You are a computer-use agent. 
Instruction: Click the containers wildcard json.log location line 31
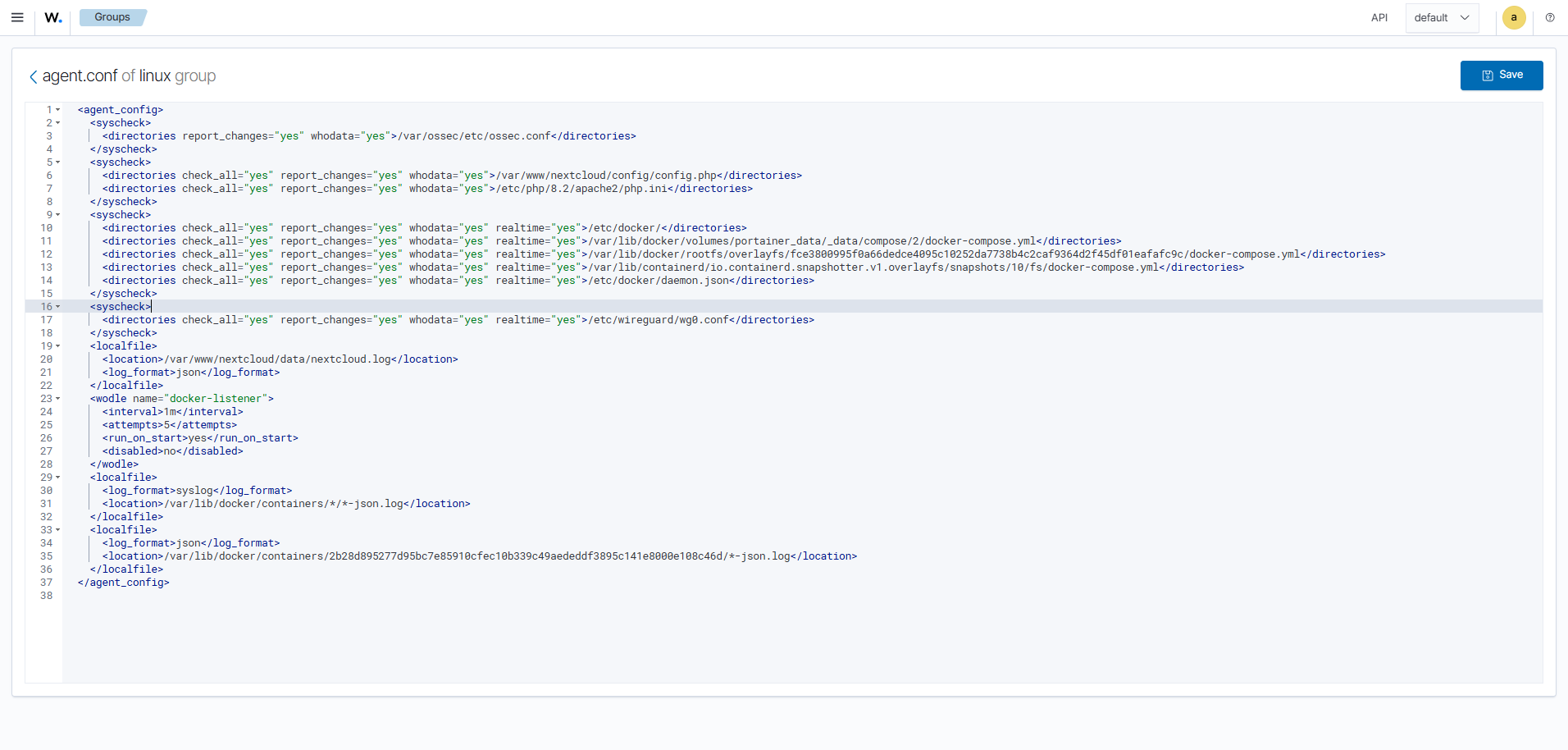click(x=284, y=504)
